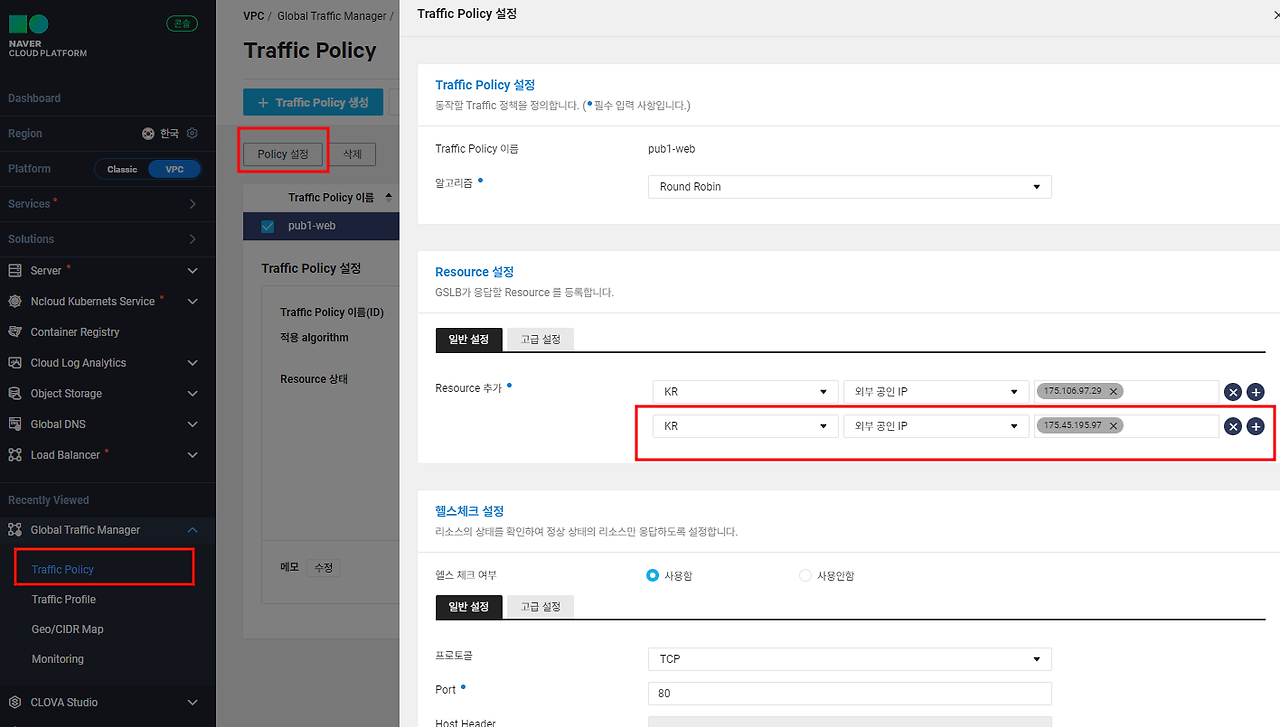Image resolution: width=1280 pixels, height=727 pixels.
Task: Click the Region settings gear icon
Action: pos(193,133)
